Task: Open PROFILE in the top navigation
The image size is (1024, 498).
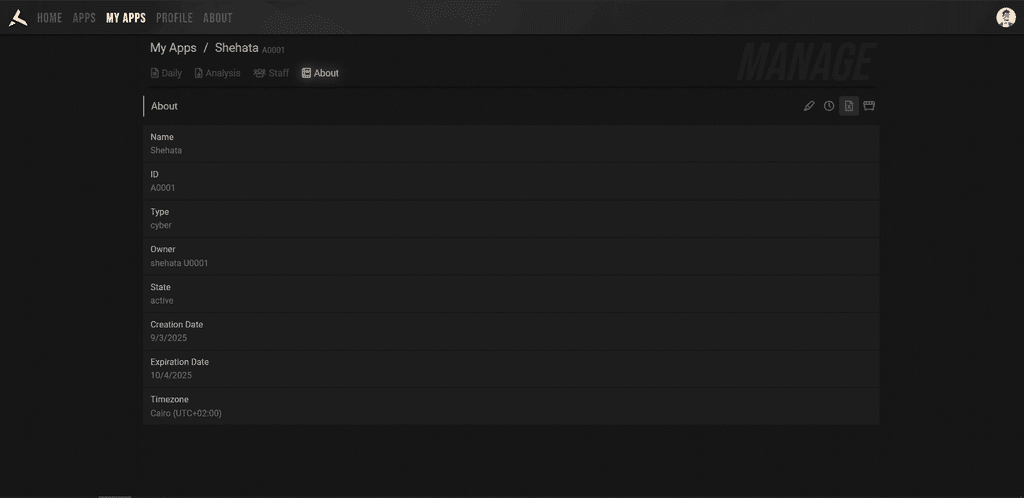Action: pyautogui.click(x=174, y=18)
